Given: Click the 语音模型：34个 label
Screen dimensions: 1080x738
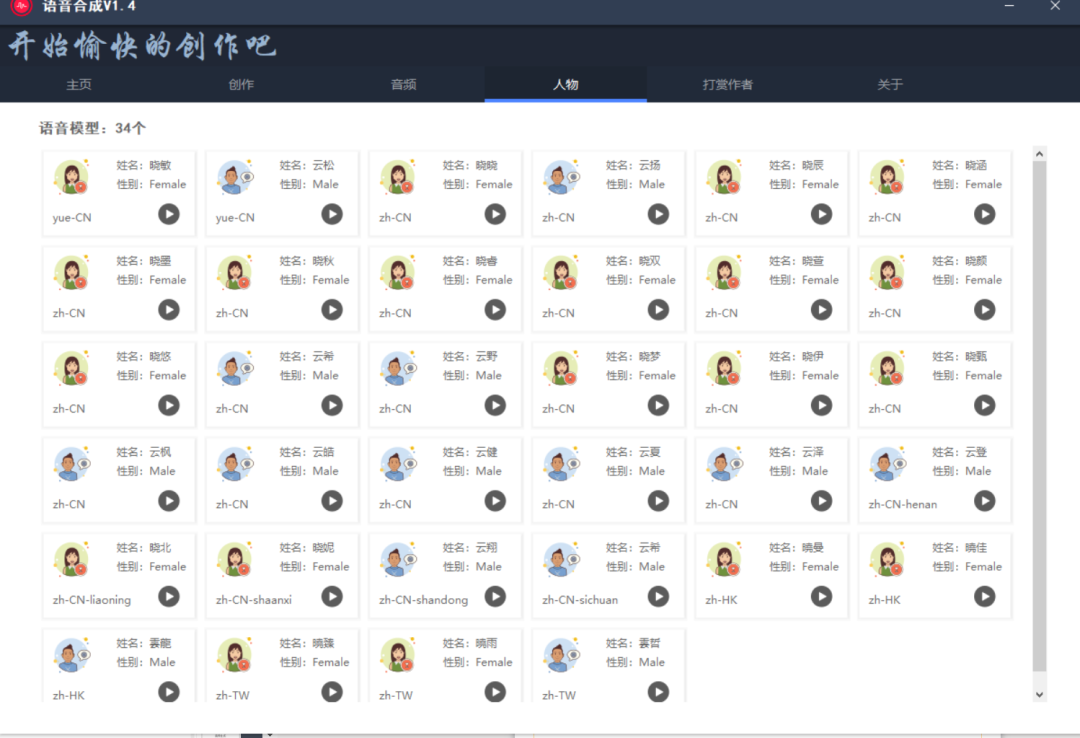Looking at the screenshot, I should point(92,128).
